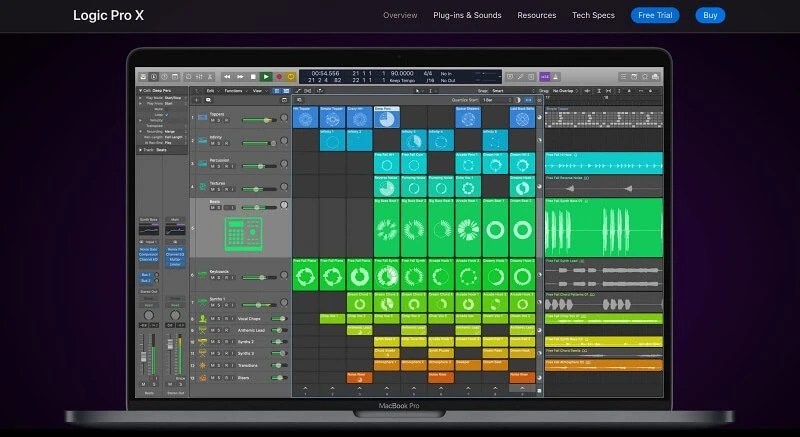Open the Mixer sliders icon
Screen dimensions: 800x437
pyautogui.click(x=199, y=76)
